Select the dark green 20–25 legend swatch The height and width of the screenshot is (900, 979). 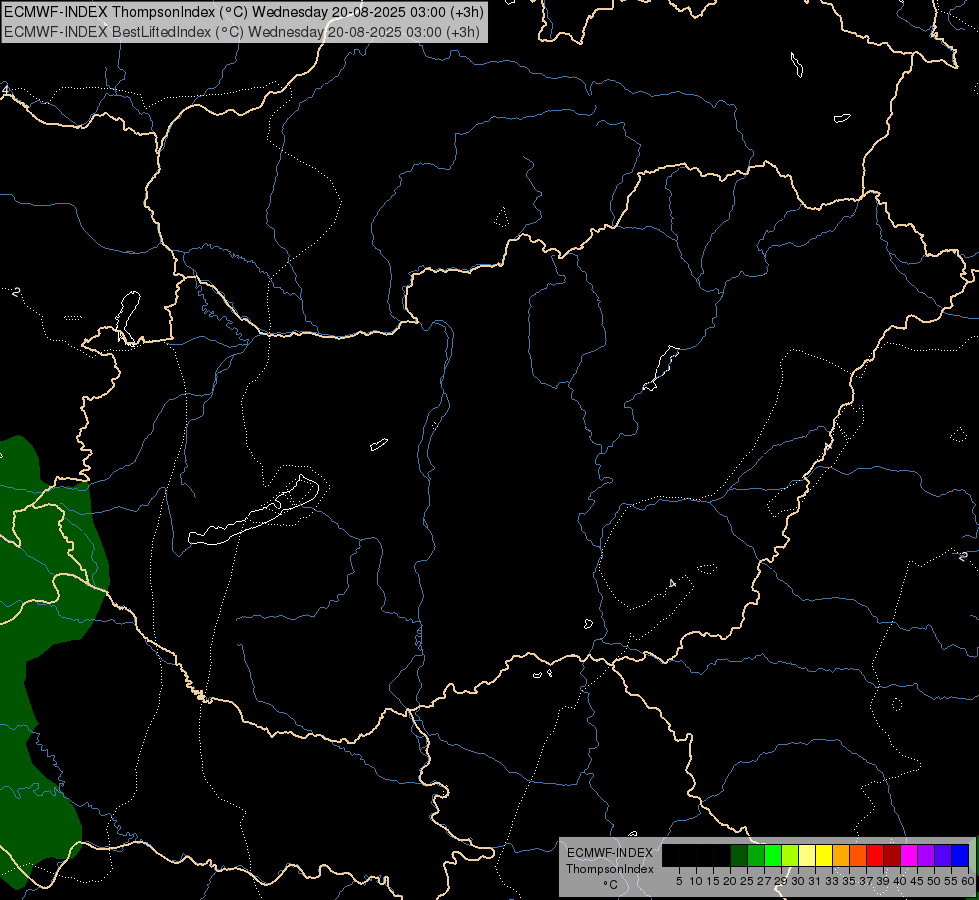(x=739, y=855)
